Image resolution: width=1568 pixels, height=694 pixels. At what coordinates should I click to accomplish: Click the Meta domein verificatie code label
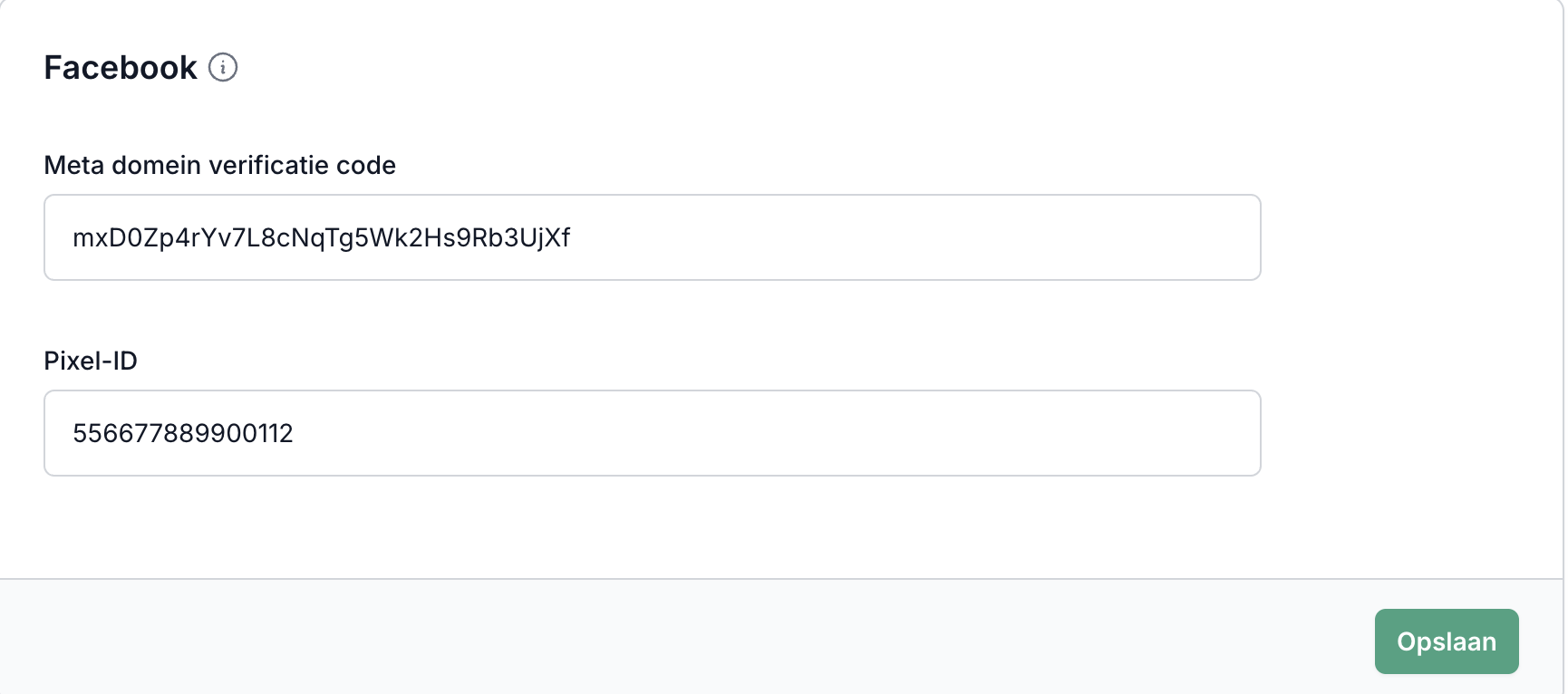[219, 165]
